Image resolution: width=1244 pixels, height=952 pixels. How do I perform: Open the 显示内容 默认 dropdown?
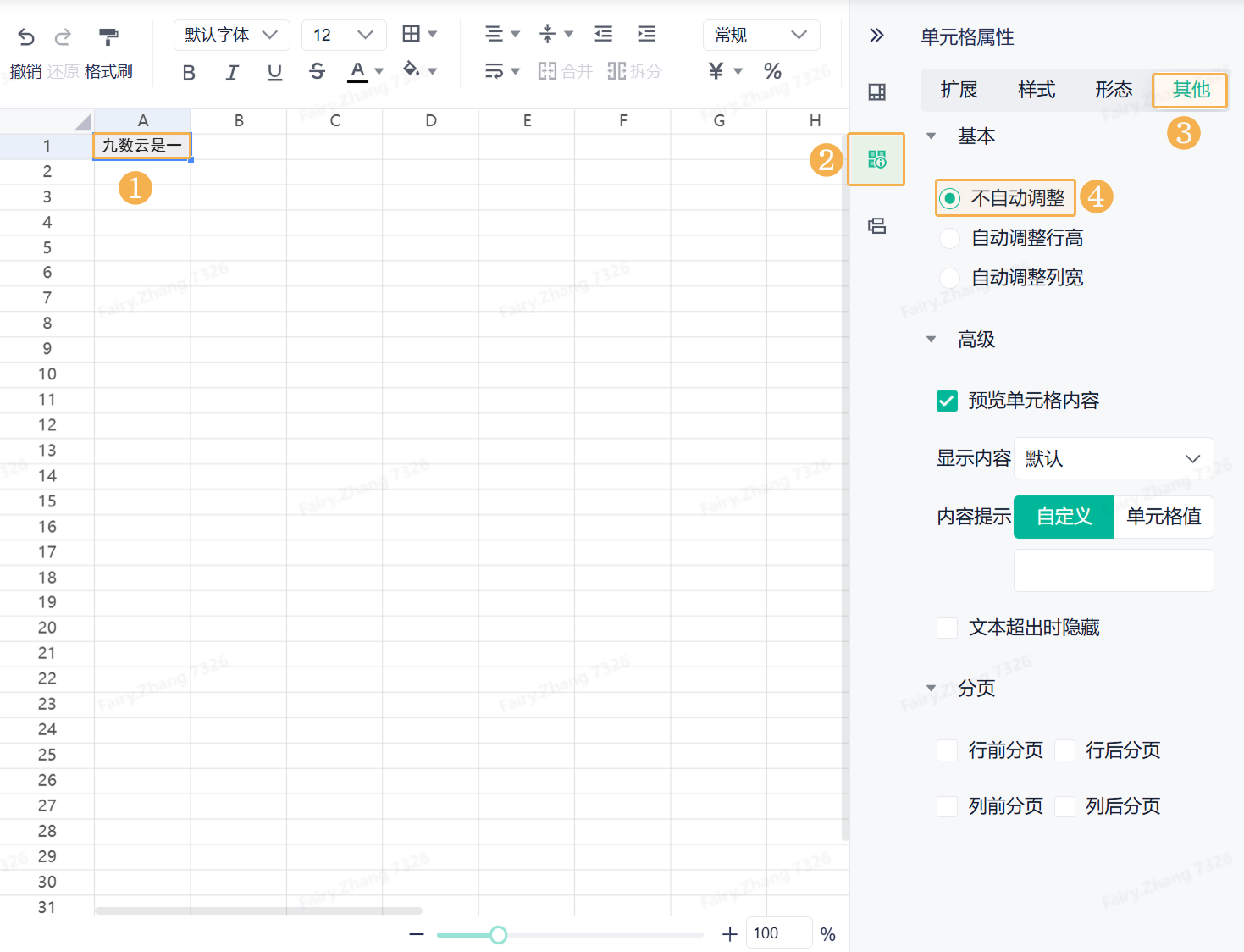1114,458
